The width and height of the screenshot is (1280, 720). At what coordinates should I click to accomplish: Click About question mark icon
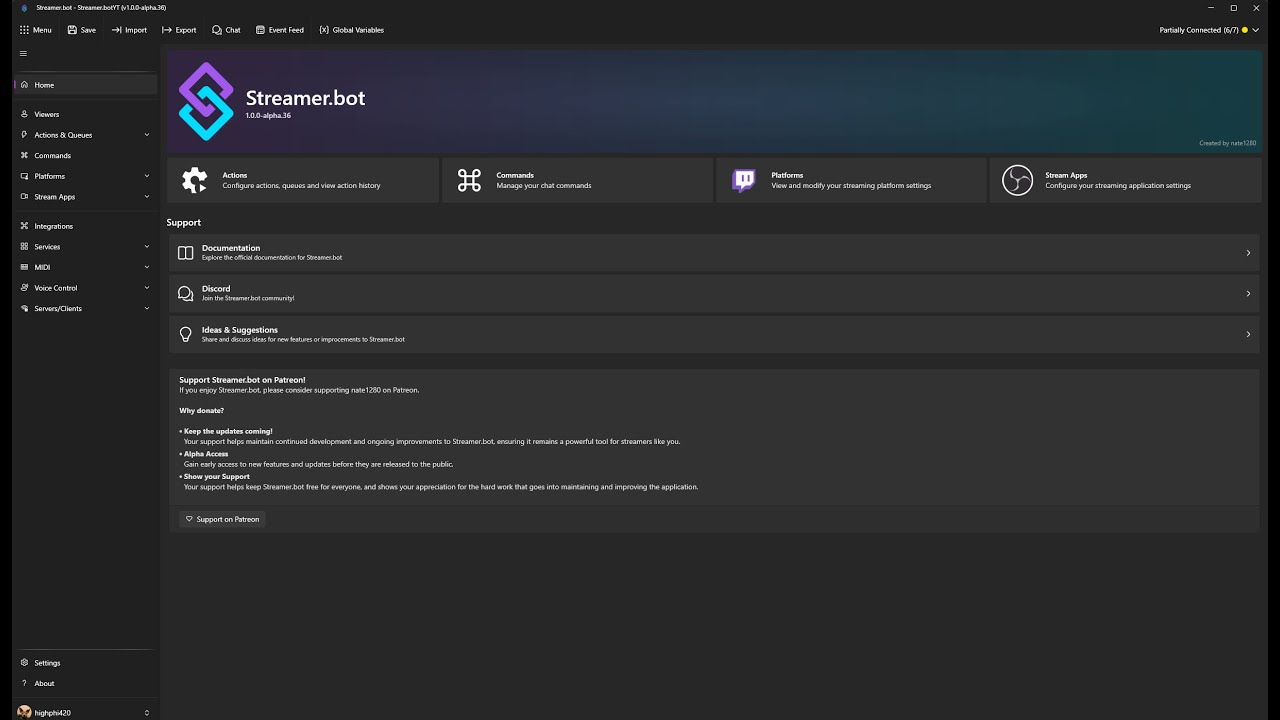click(24, 683)
